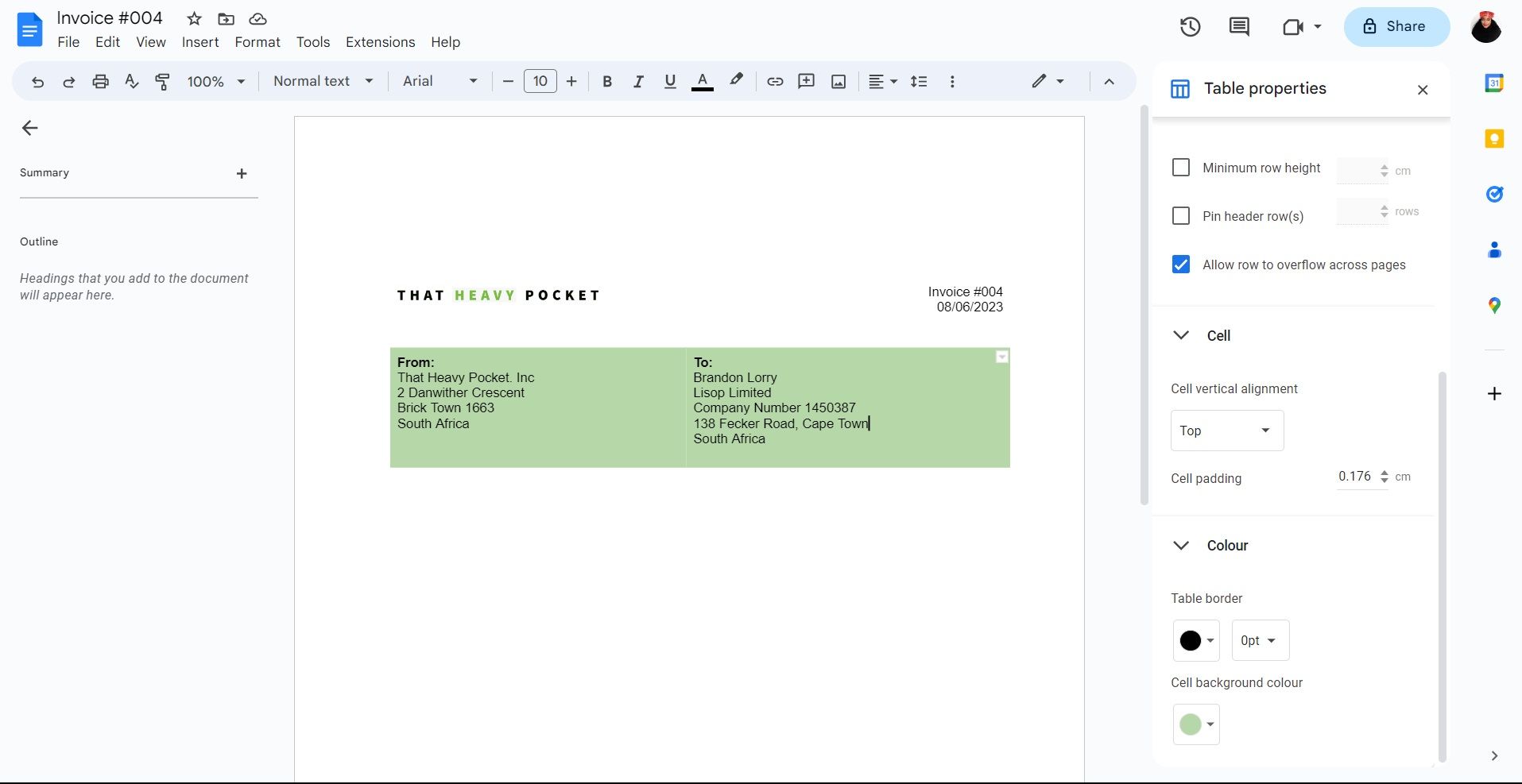Click the Share button

[x=1396, y=26]
